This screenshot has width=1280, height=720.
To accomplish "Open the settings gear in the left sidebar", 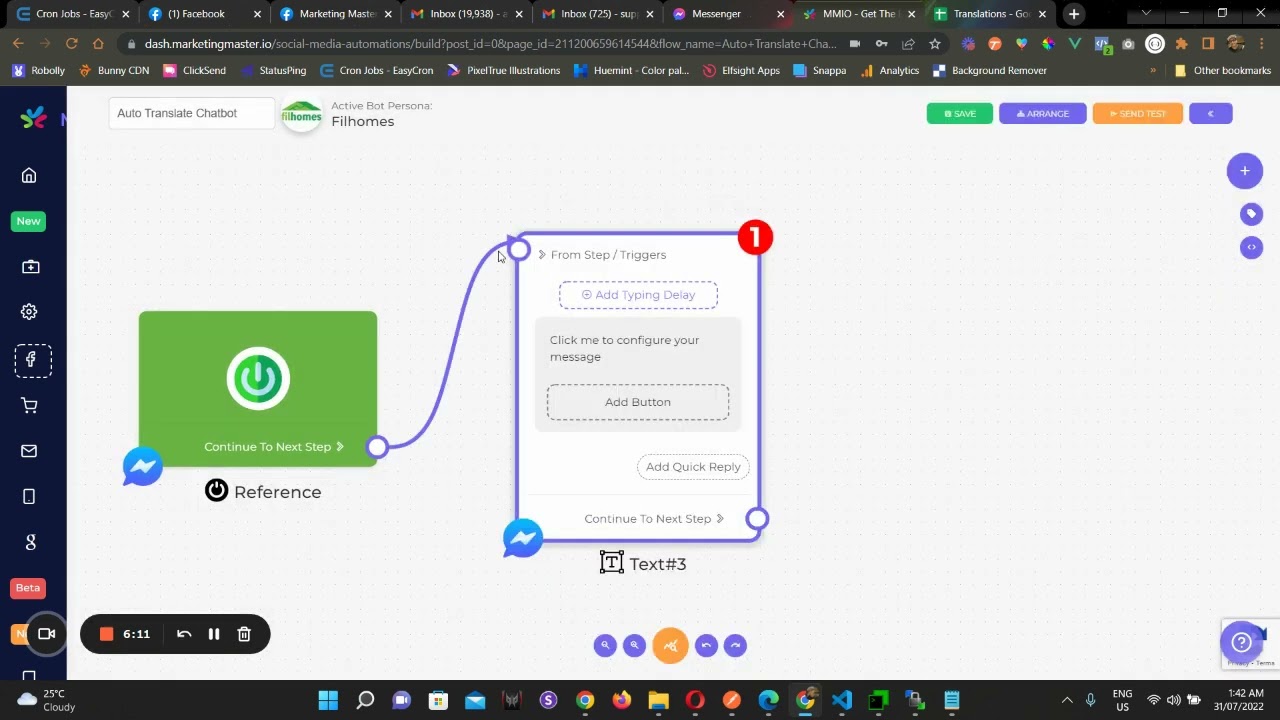I will click(29, 312).
